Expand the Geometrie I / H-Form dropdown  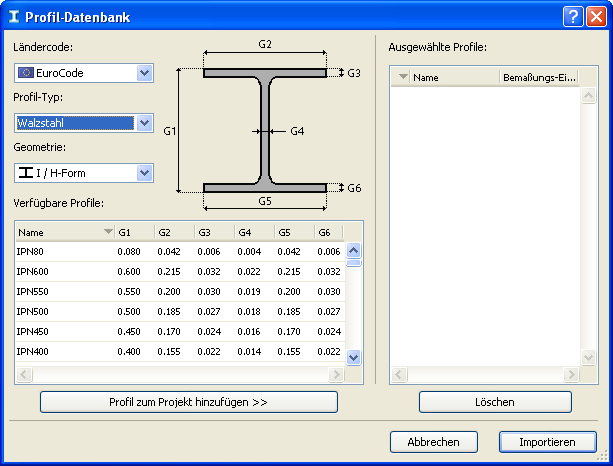pos(144,173)
